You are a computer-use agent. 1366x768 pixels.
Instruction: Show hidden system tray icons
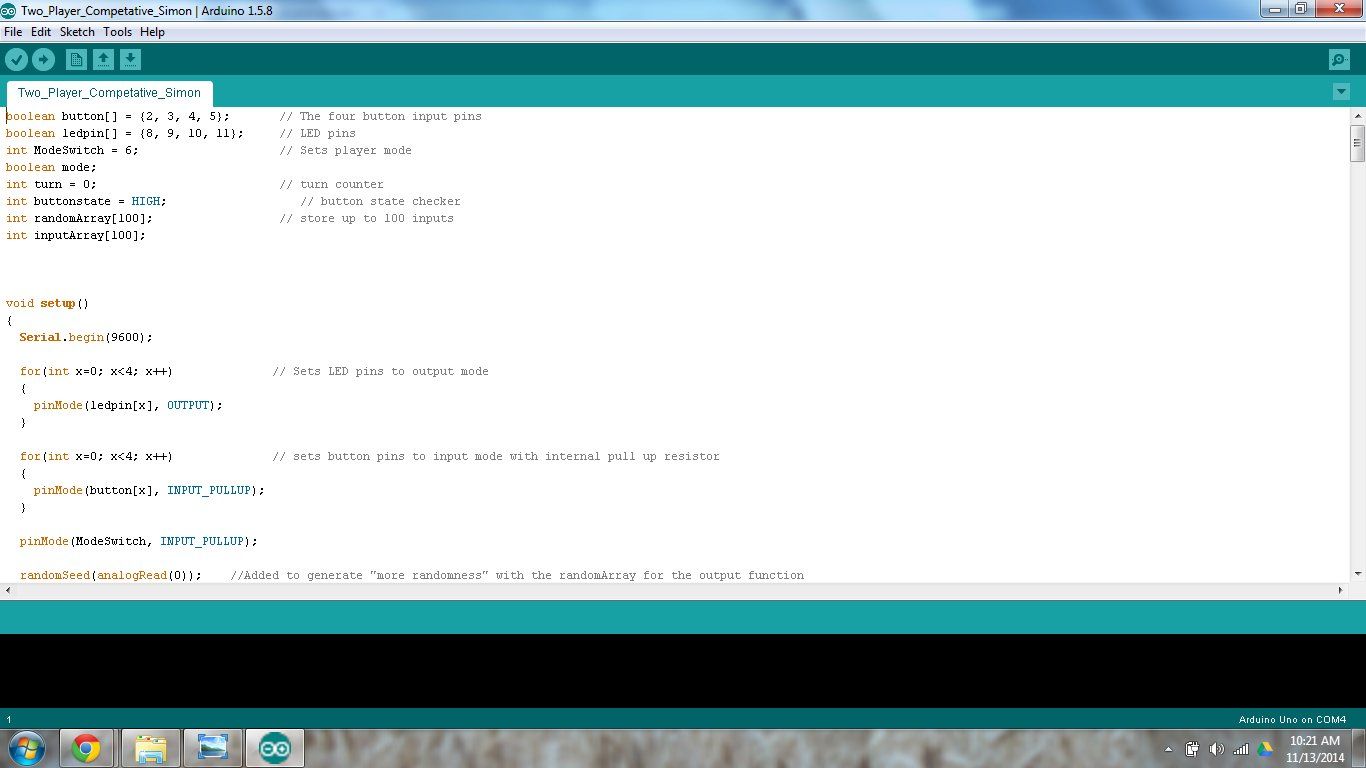coord(1168,749)
